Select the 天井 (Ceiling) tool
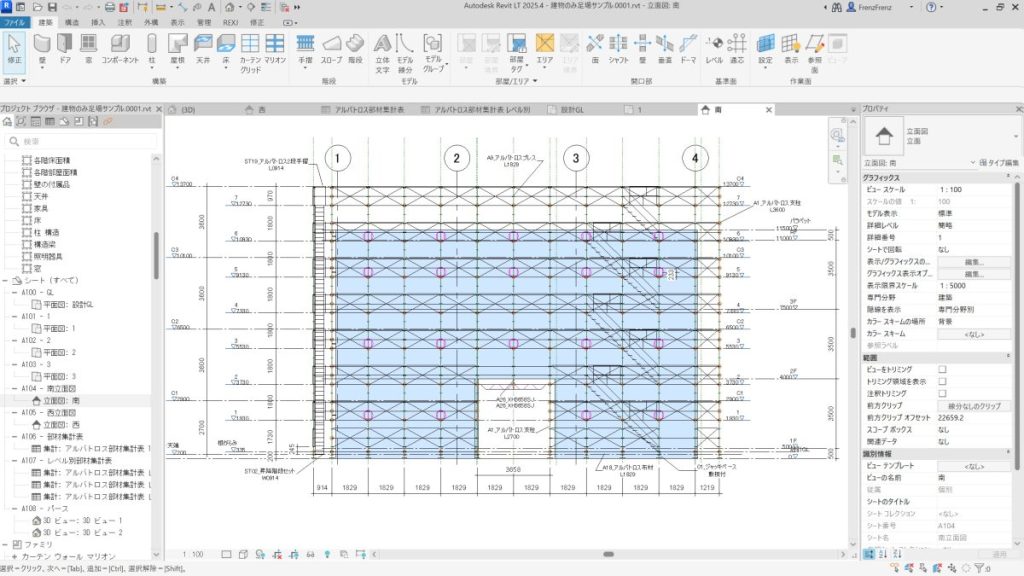1024x576 pixels. pyautogui.click(x=203, y=46)
